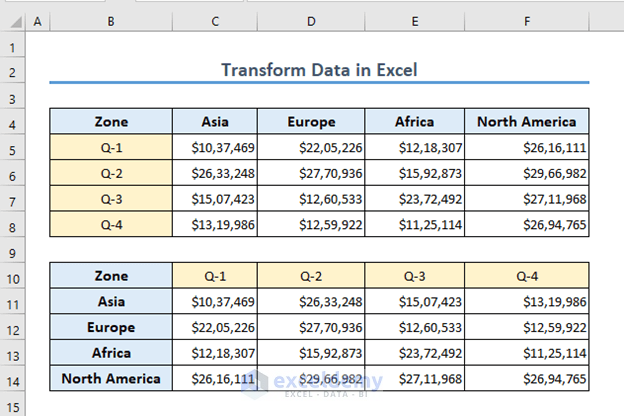The height and width of the screenshot is (416, 624).
Task: Click the Africa header cell in row 4
Action: click(414, 121)
